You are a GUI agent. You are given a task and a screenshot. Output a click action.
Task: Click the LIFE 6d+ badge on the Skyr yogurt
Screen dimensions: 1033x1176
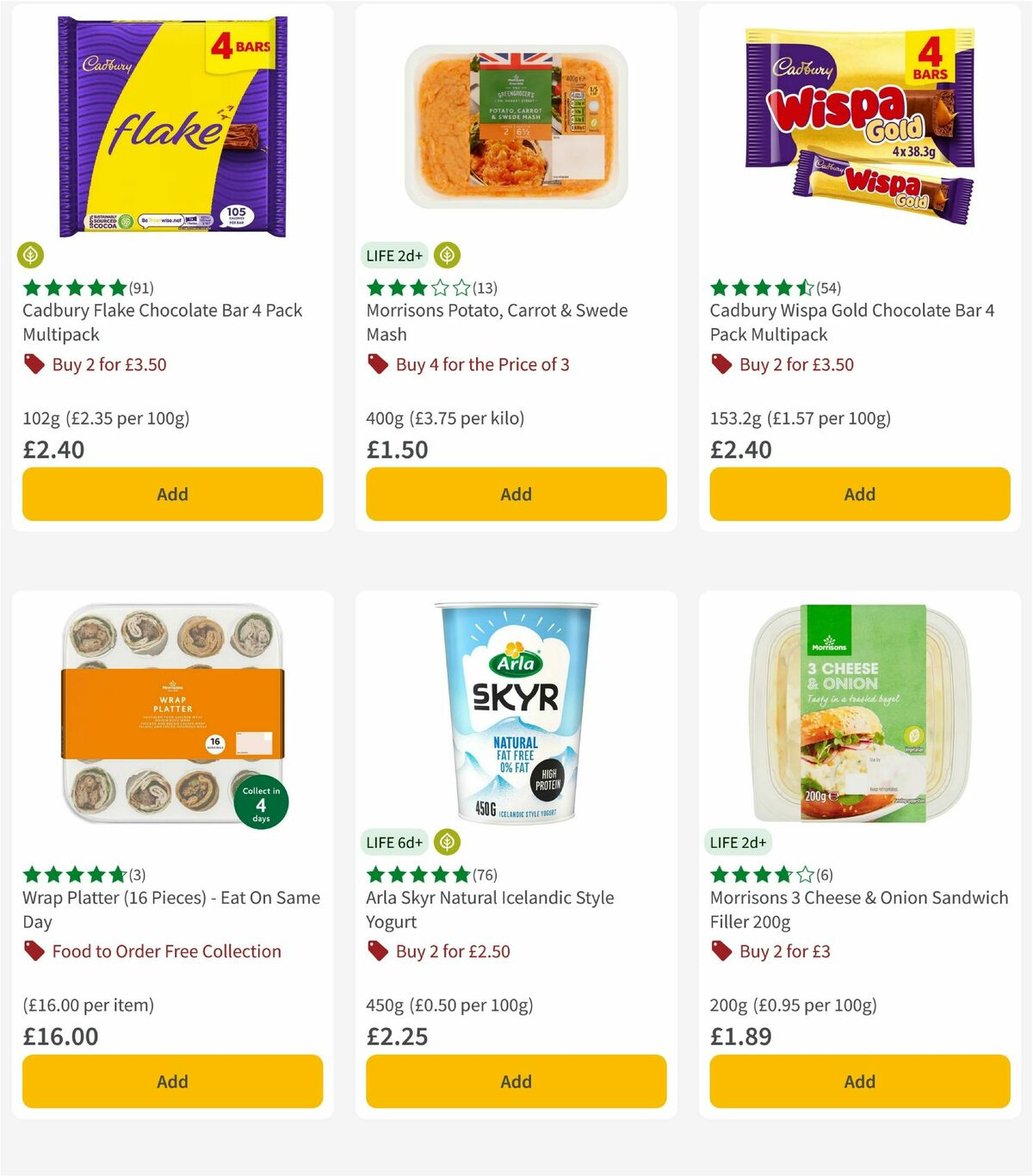click(393, 843)
